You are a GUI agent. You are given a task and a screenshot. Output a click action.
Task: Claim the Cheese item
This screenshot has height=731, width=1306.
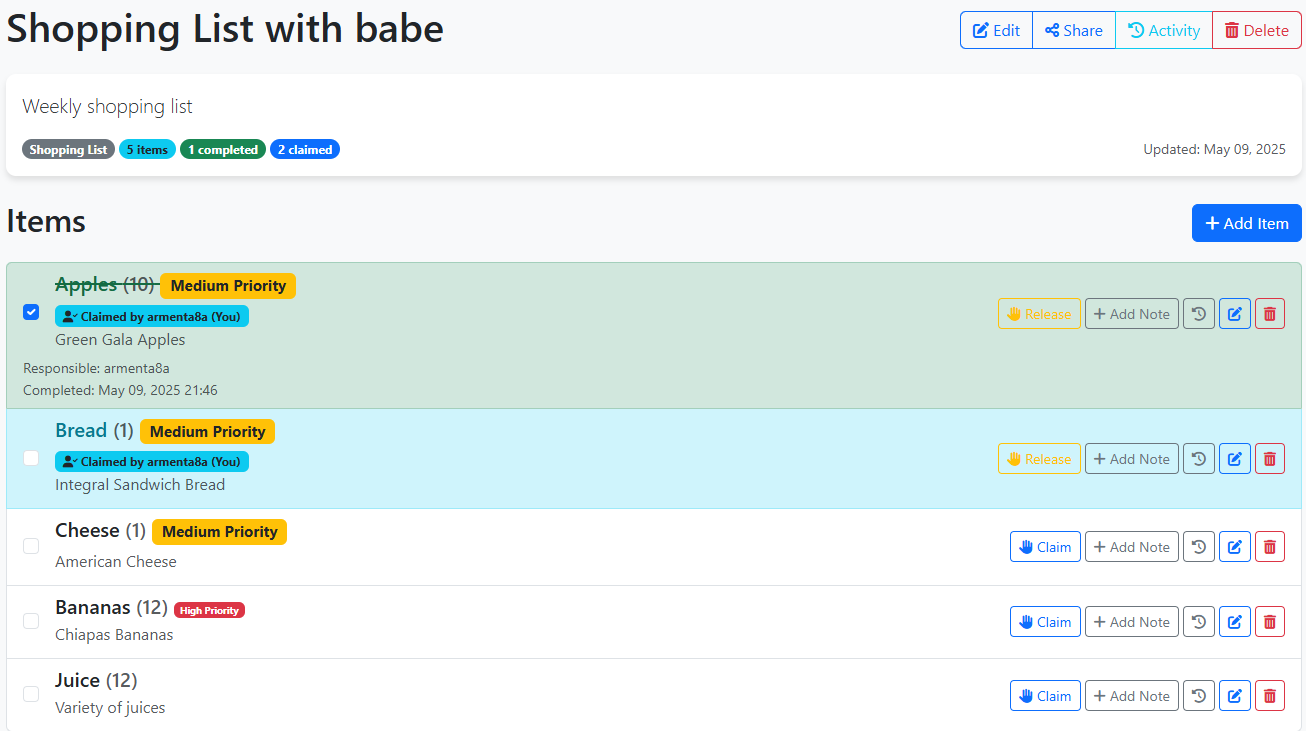tap(1045, 547)
